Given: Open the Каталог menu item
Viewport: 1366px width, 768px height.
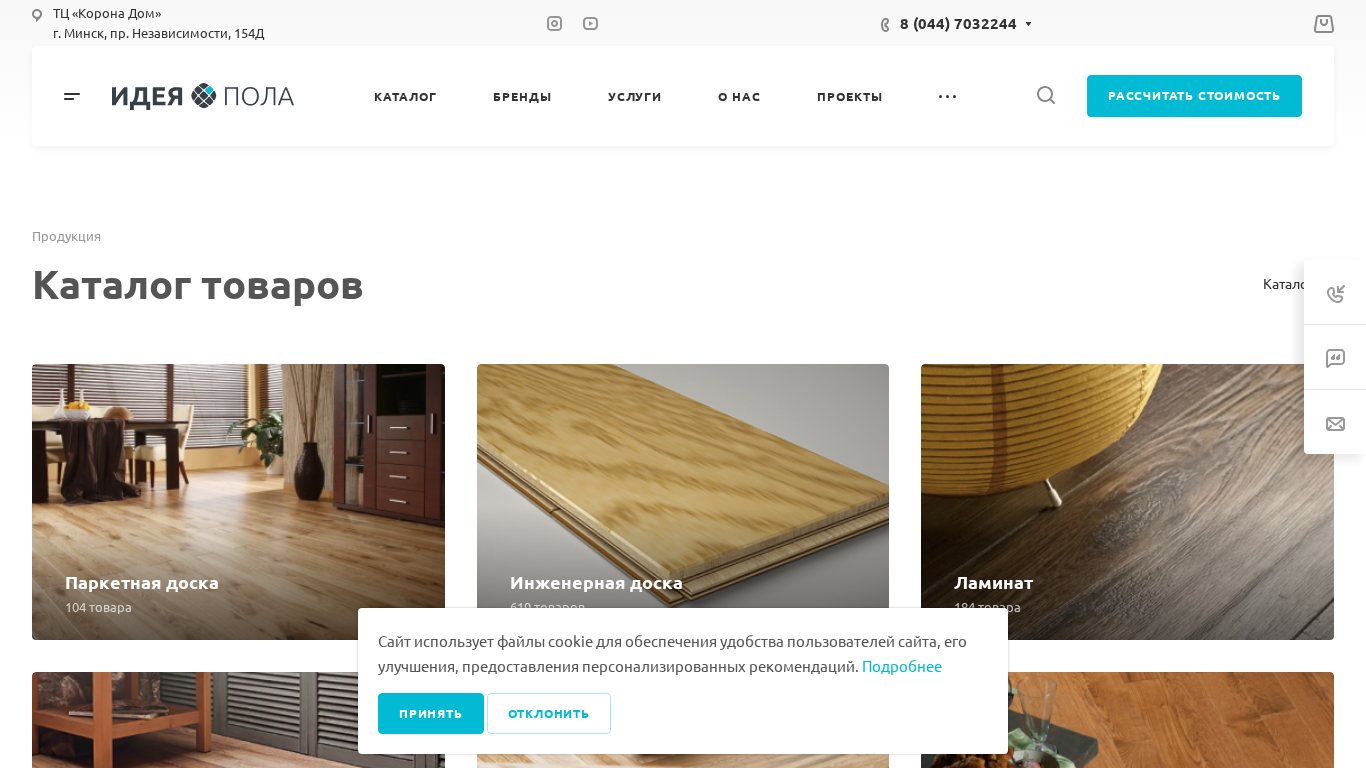Looking at the screenshot, I should 405,97.
